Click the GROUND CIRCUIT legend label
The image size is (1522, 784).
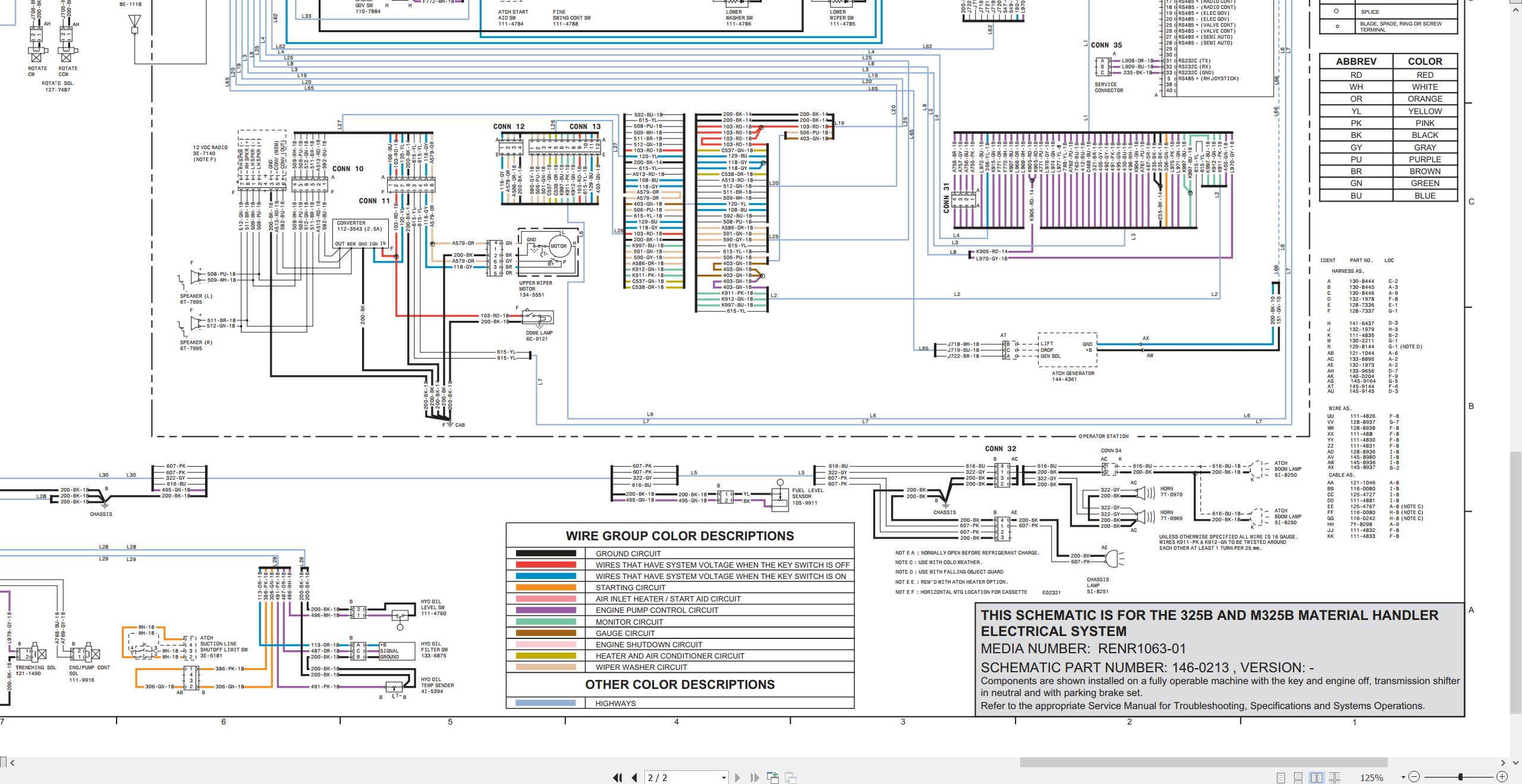coord(628,553)
